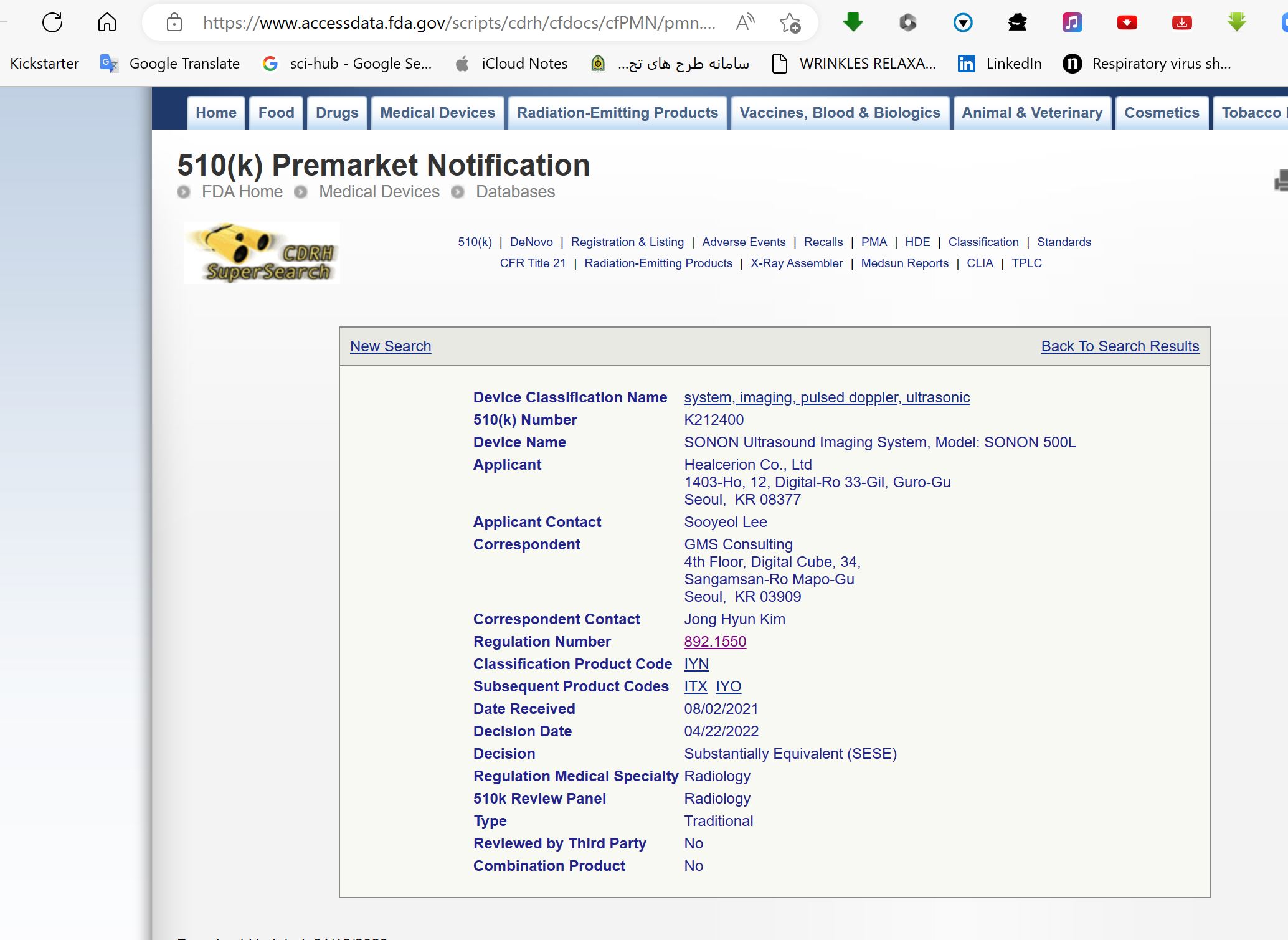1288x940 pixels.
Task: Open Google Translate bookmark icon
Action: coord(109,64)
